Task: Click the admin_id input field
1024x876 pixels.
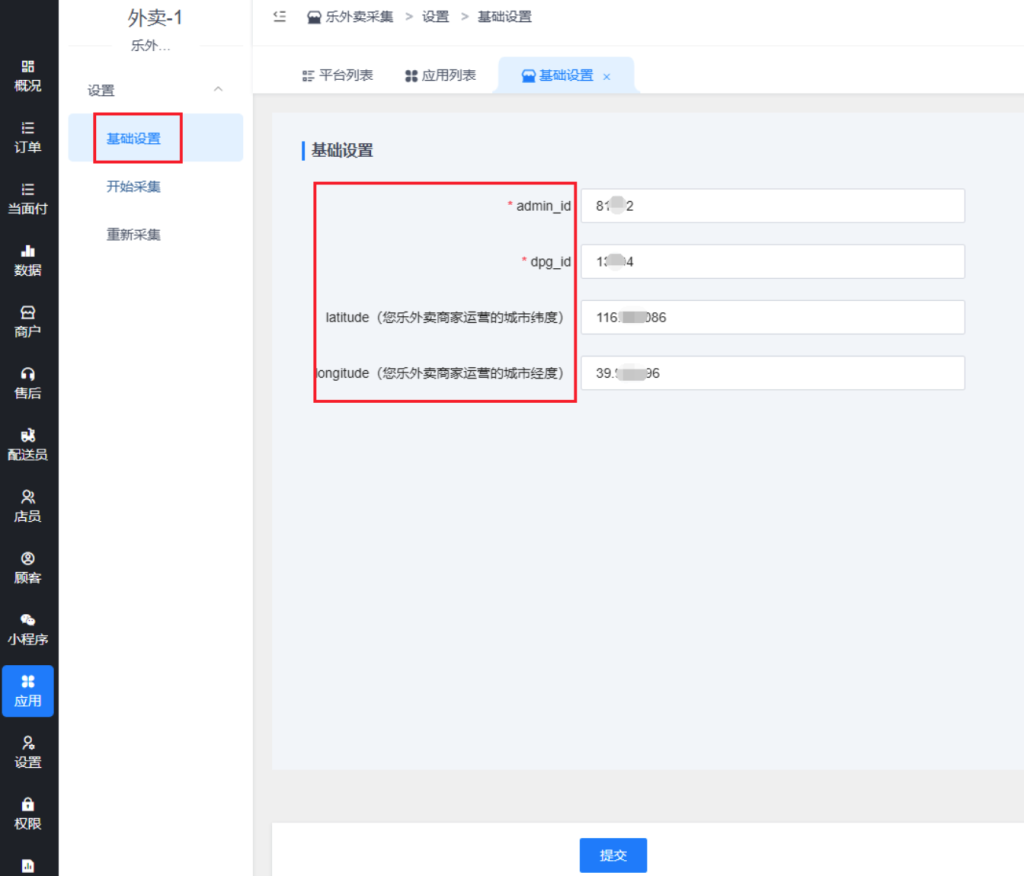Action: [x=772, y=206]
